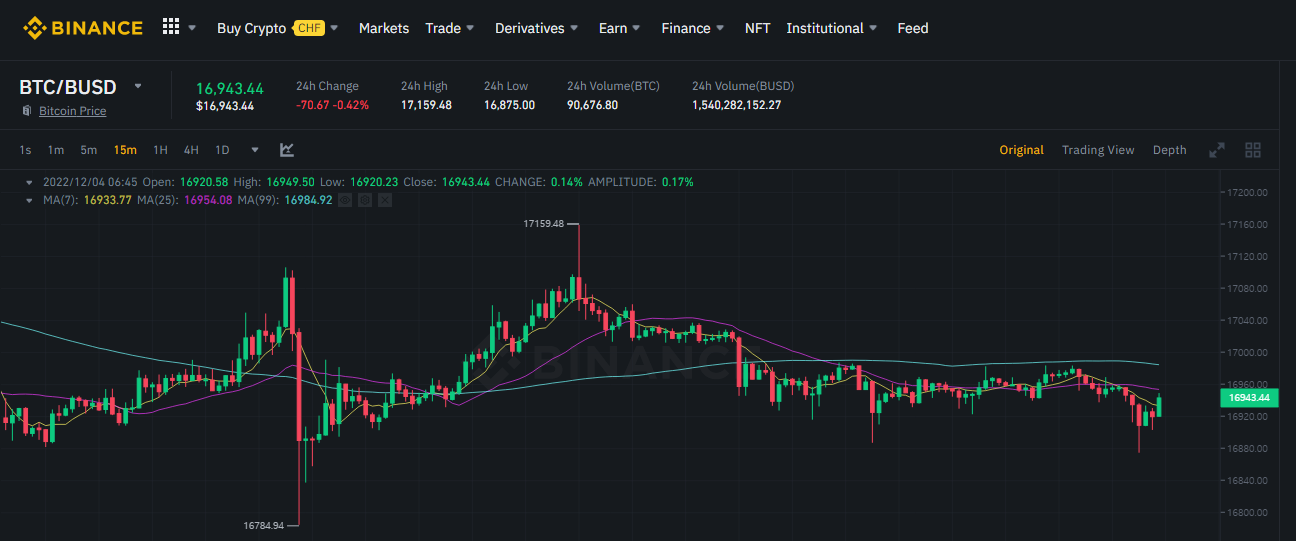Click the candle timestamp 2022/12/04 06:45
The height and width of the screenshot is (541, 1296).
pyautogui.click(x=90, y=182)
